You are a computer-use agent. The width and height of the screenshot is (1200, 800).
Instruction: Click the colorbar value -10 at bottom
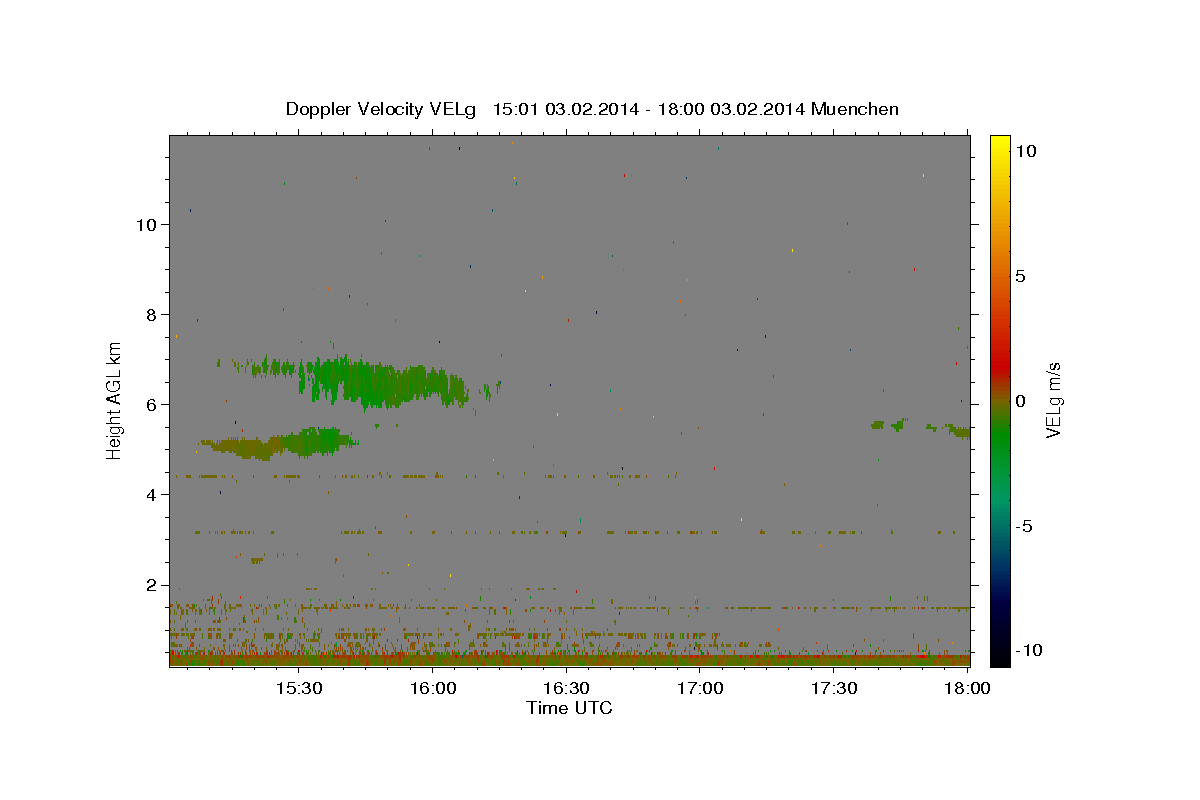pos(1029,651)
